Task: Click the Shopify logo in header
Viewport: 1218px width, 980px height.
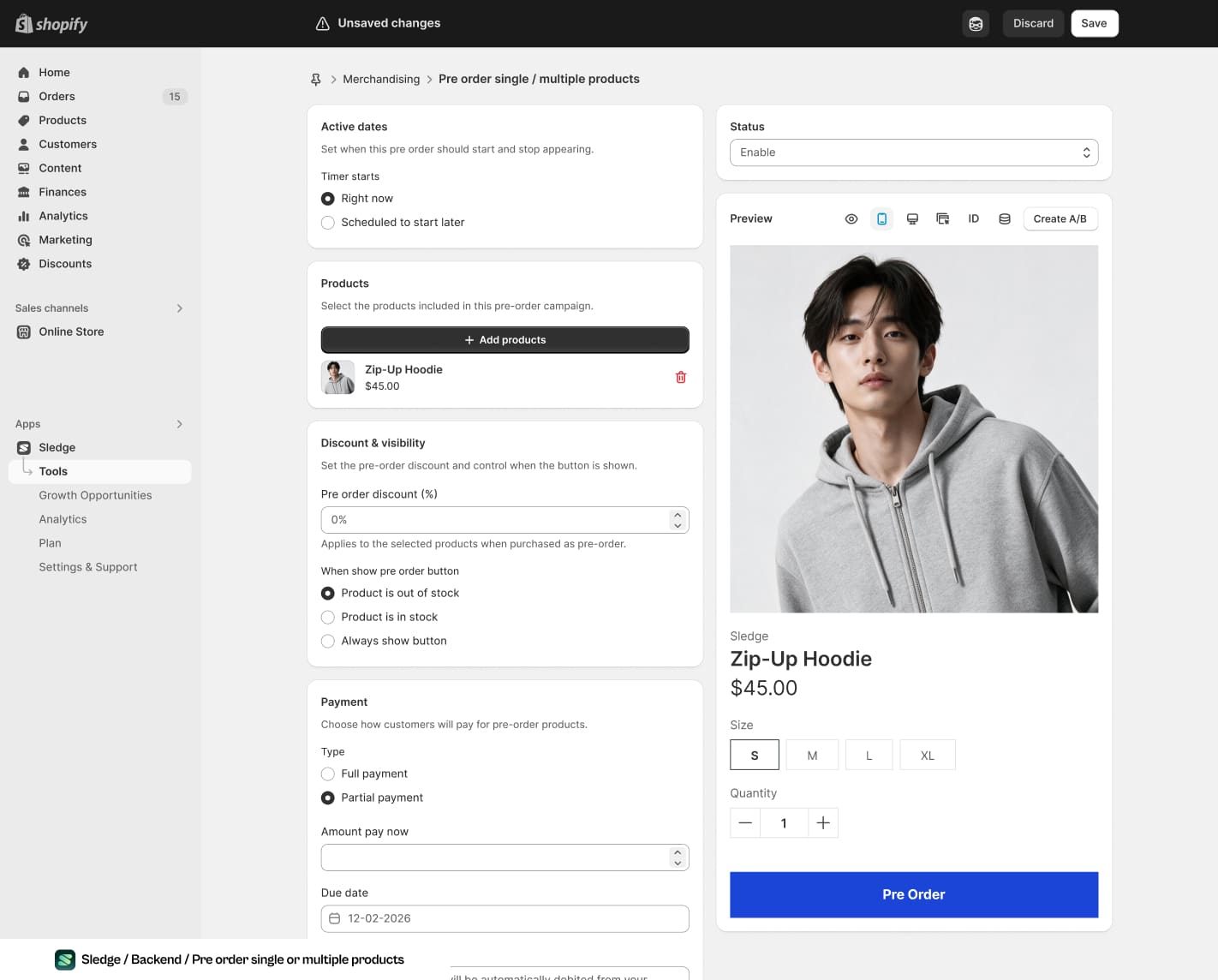Action: tap(51, 24)
